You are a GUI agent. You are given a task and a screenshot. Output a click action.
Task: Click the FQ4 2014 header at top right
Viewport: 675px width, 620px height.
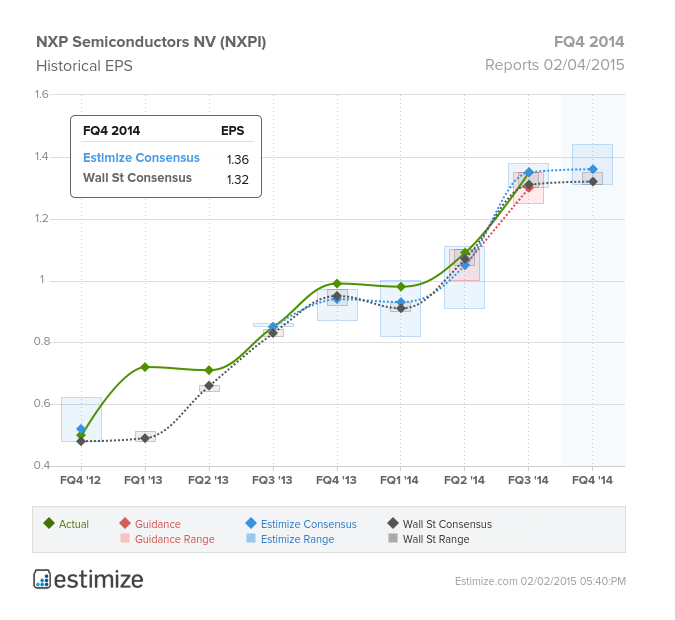point(589,42)
